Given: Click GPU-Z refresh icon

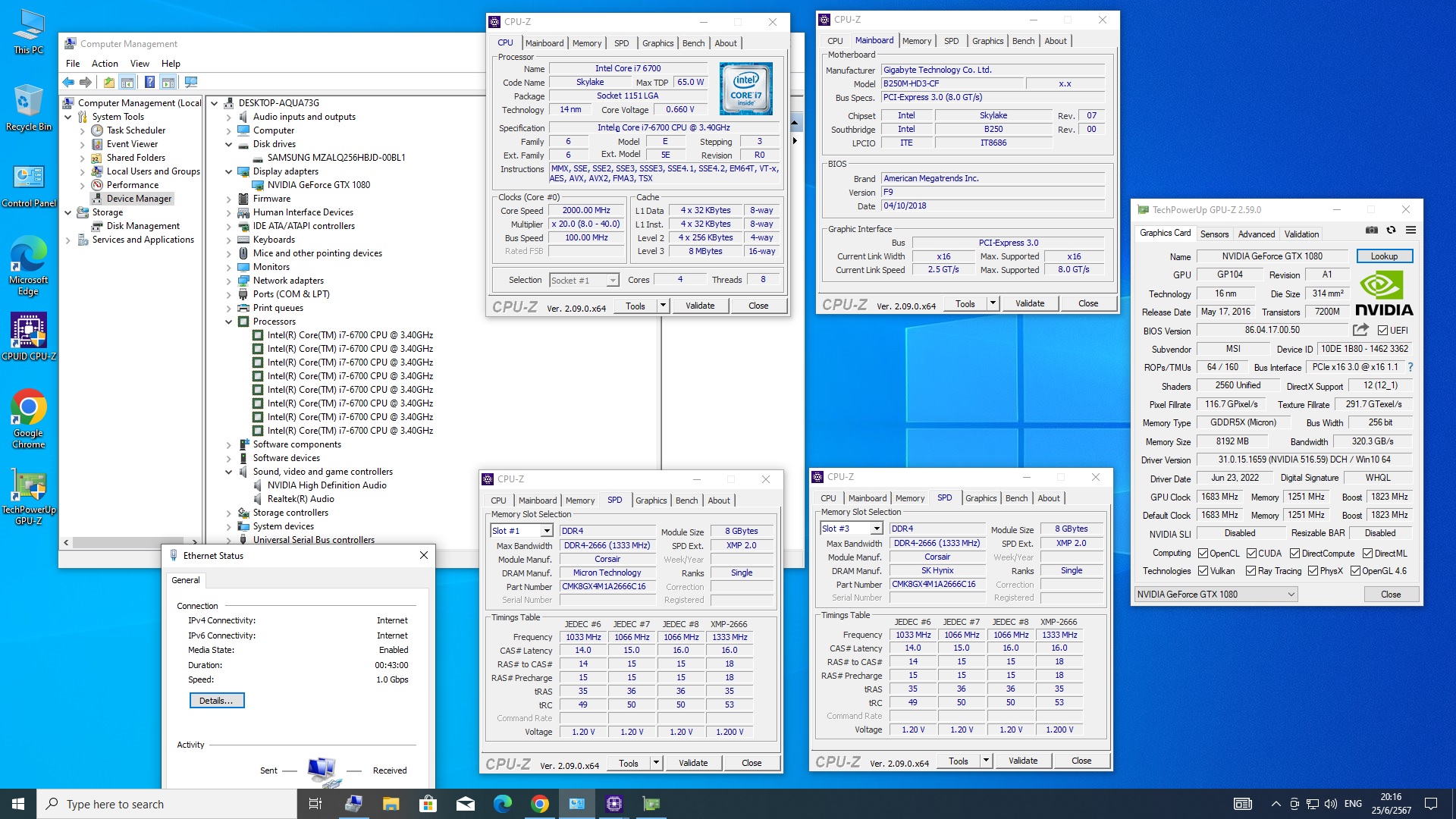Looking at the screenshot, I should click(1391, 230).
